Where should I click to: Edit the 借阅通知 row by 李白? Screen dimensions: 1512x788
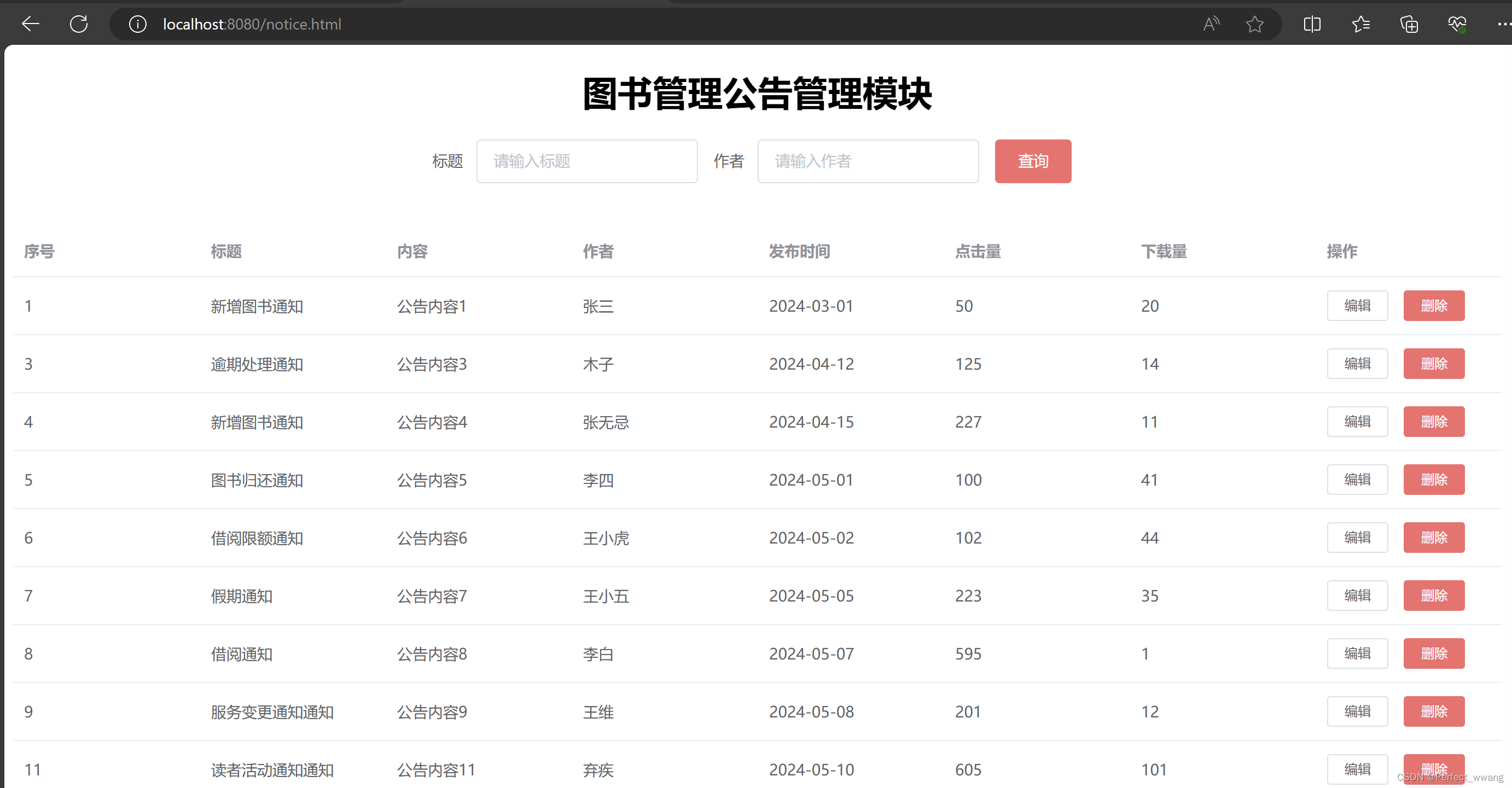click(1357, 653)
